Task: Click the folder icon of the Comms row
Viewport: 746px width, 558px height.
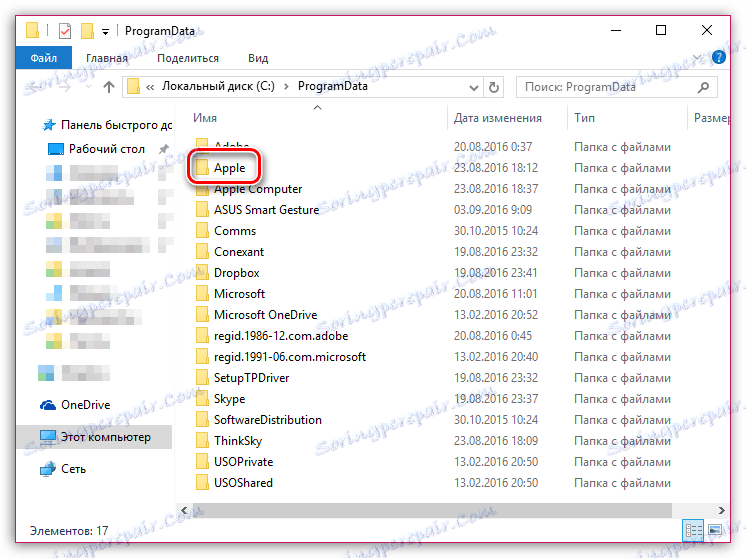Action: (x=202, y=231)
